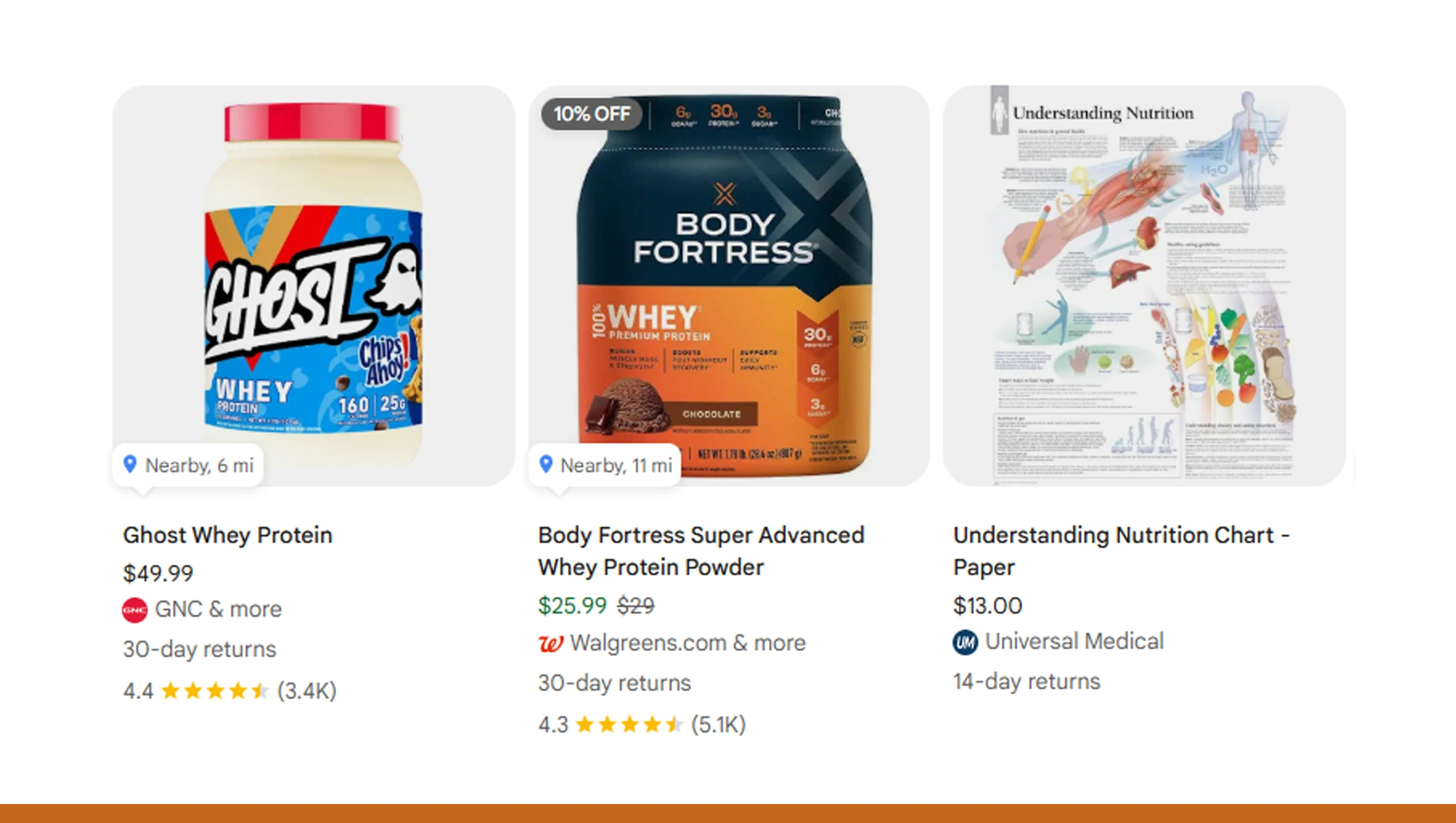
Task: Click the 10% OFF discount badge
Action: click(591, 114)
